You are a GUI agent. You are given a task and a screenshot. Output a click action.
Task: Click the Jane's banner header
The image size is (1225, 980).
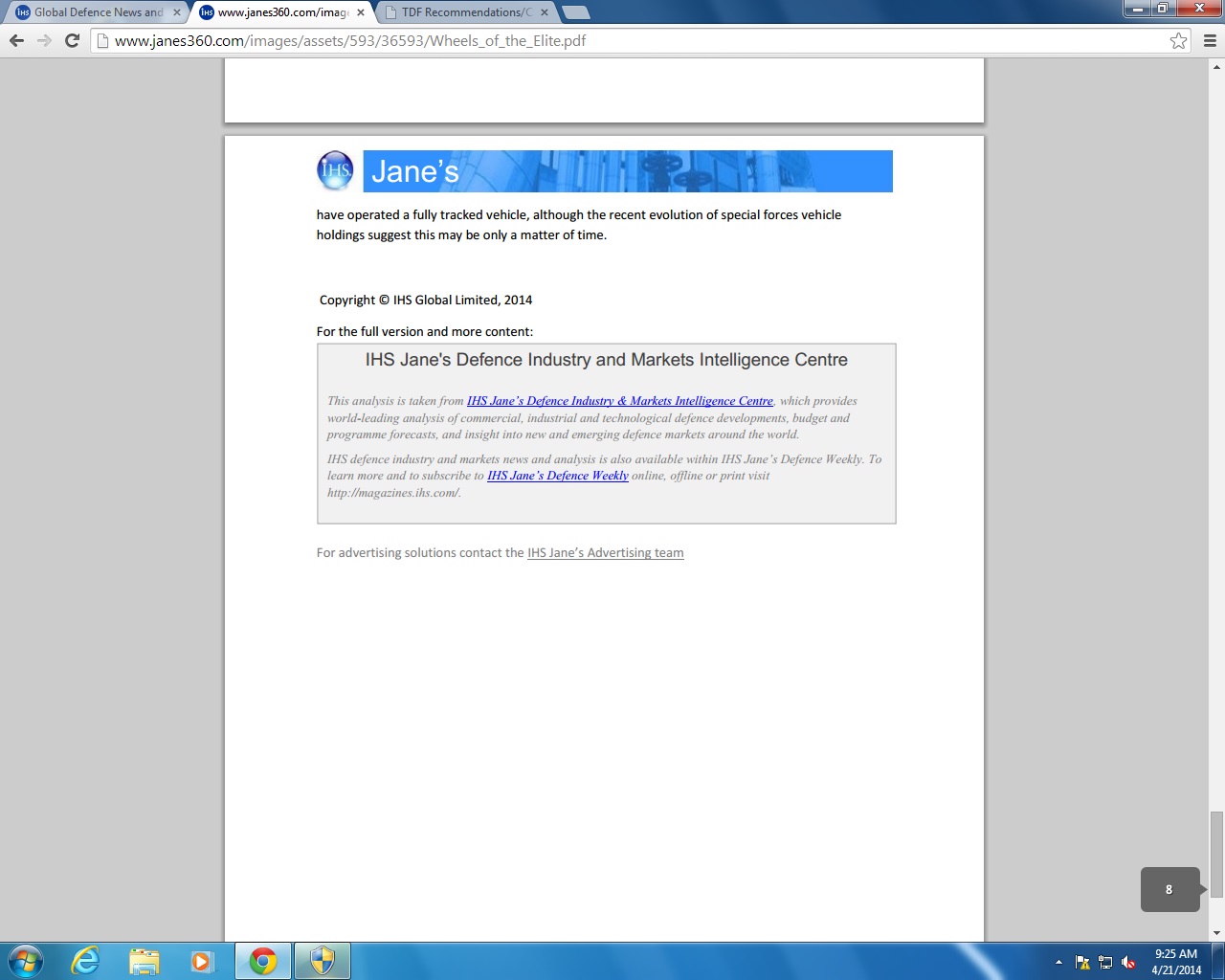(628, 171)
